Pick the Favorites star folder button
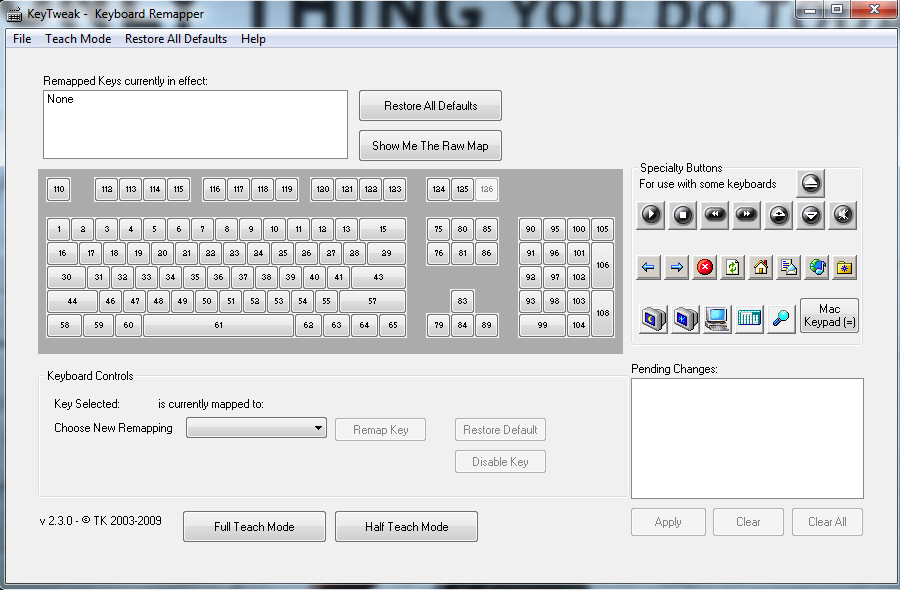 coord(844,267)
